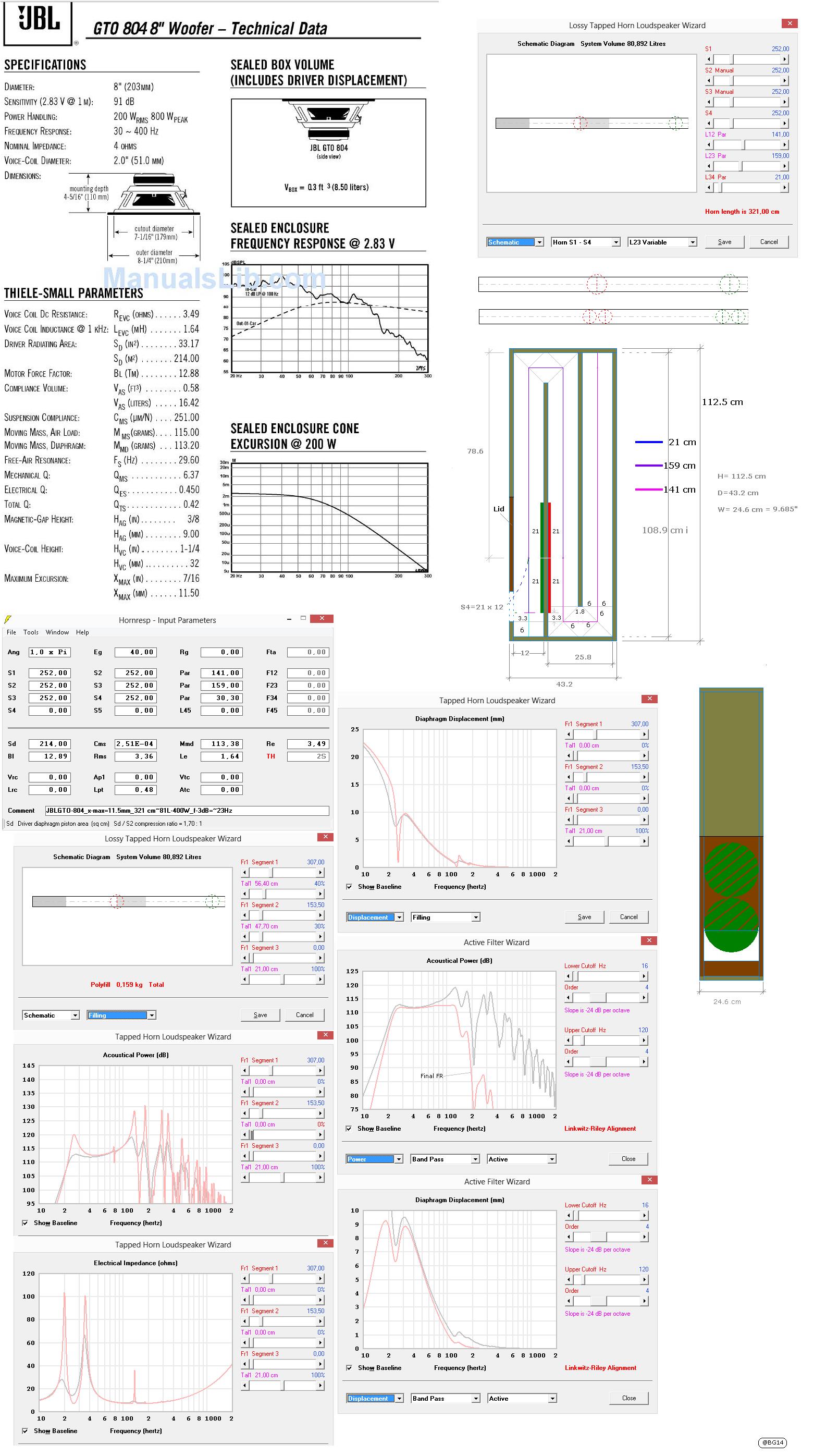Click the L12 Par slider's left arrow
The image size is (814, 1456).
click(709, 145)
